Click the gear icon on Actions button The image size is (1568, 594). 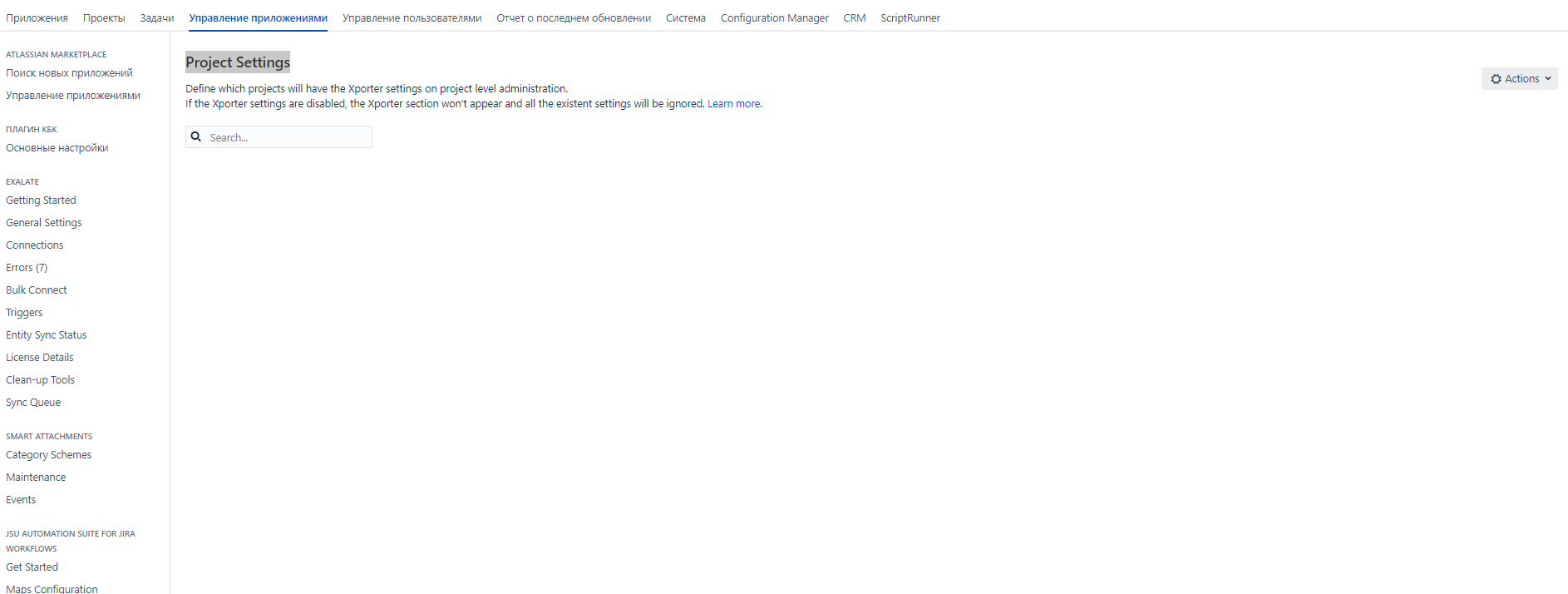pyautogui.click(x=1497, y=79)
